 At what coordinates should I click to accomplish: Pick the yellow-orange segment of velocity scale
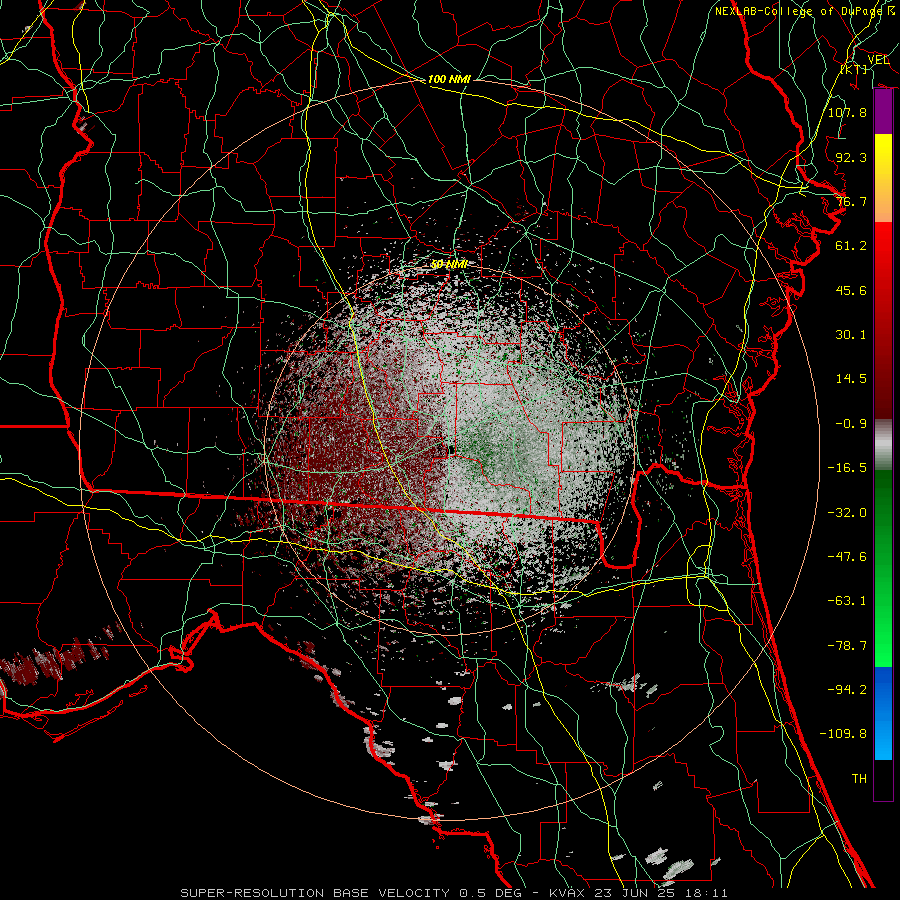tap(883, 178)
